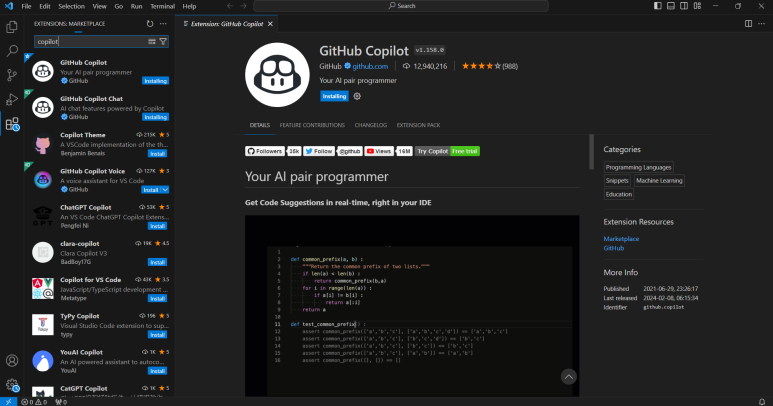Image resolution: width=773 pixels, height=406 pixels.
Task: Toggle the primary side bar layout icon
Action: 658,6
